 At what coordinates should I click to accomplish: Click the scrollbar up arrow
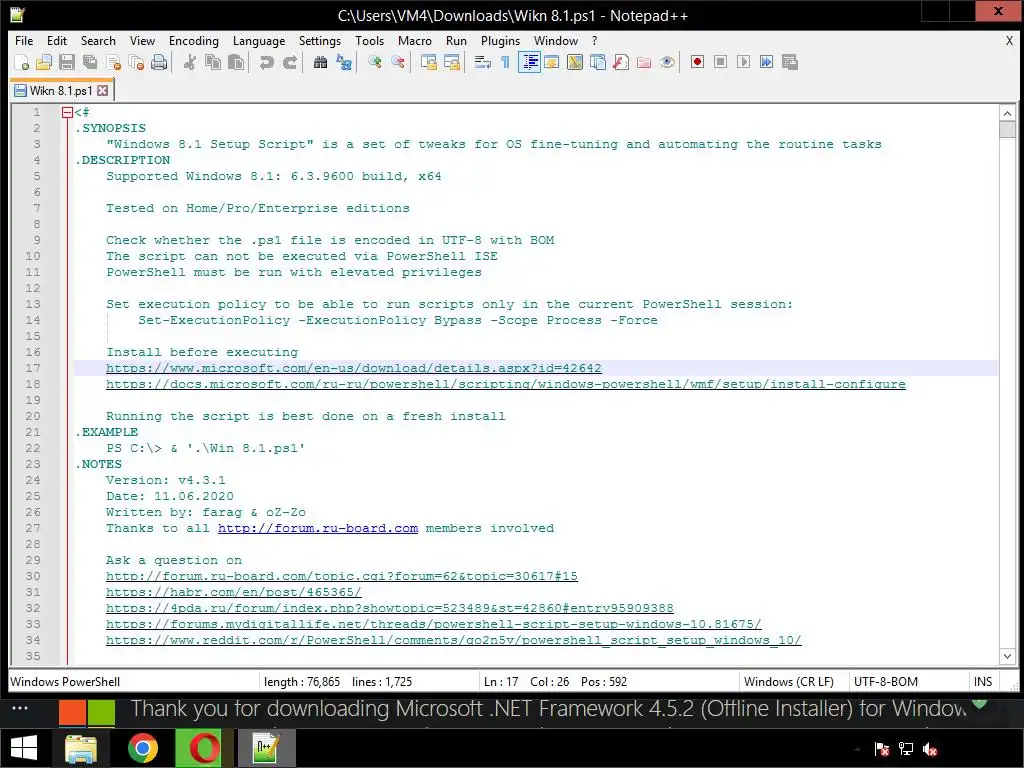(x=1007, y=113)
